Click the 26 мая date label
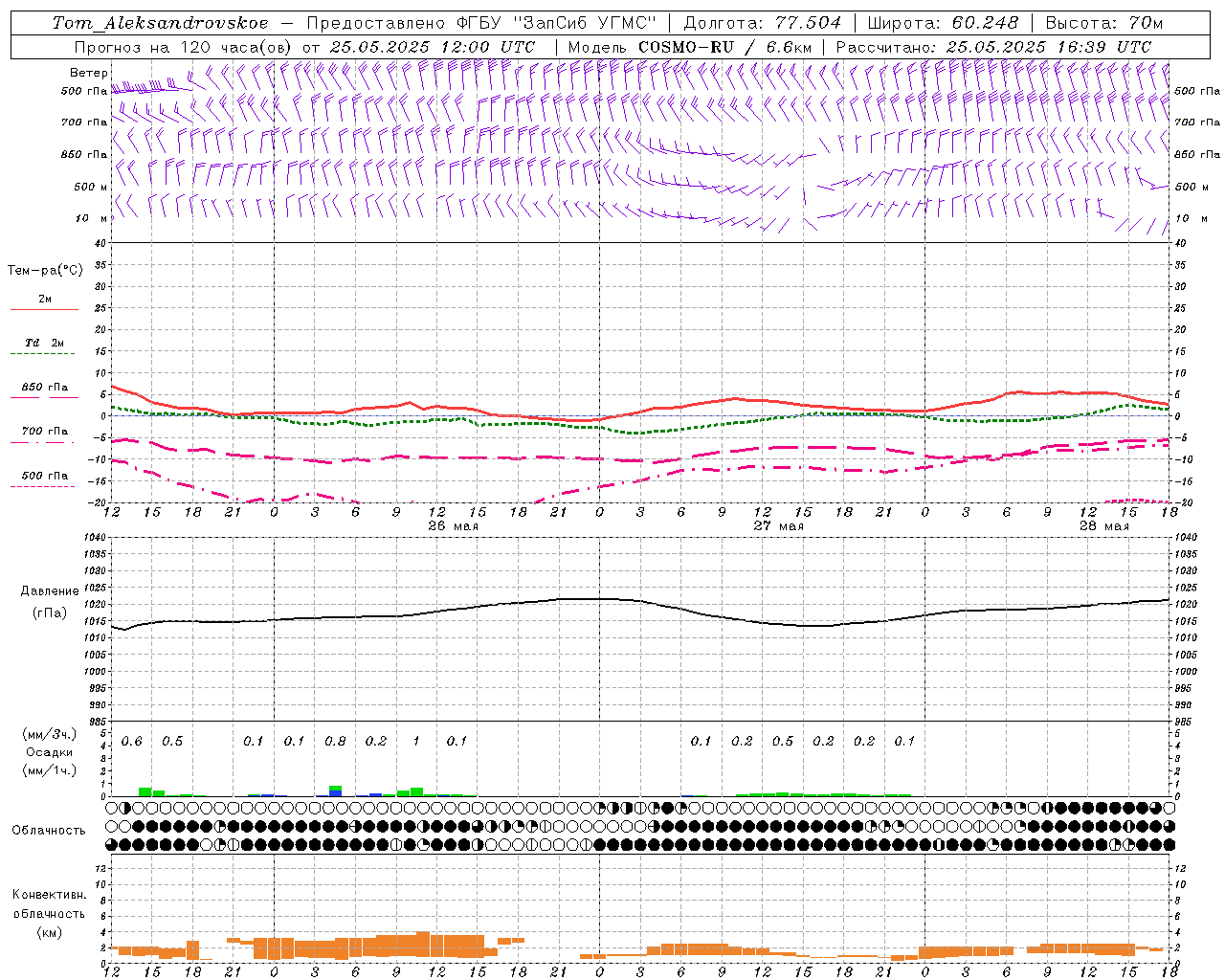Image resolution: width=1225 pixels, height=980 pixels. point(454,526)
